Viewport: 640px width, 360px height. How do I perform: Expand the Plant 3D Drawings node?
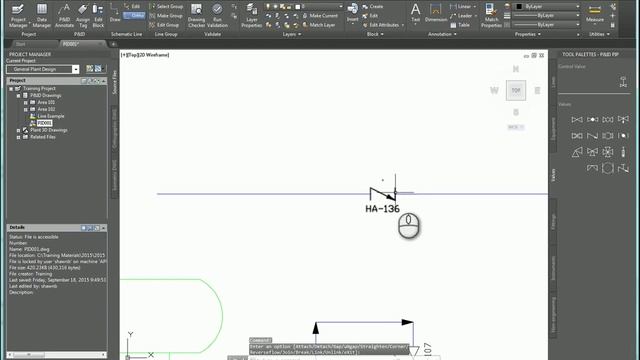pos(18,130)
